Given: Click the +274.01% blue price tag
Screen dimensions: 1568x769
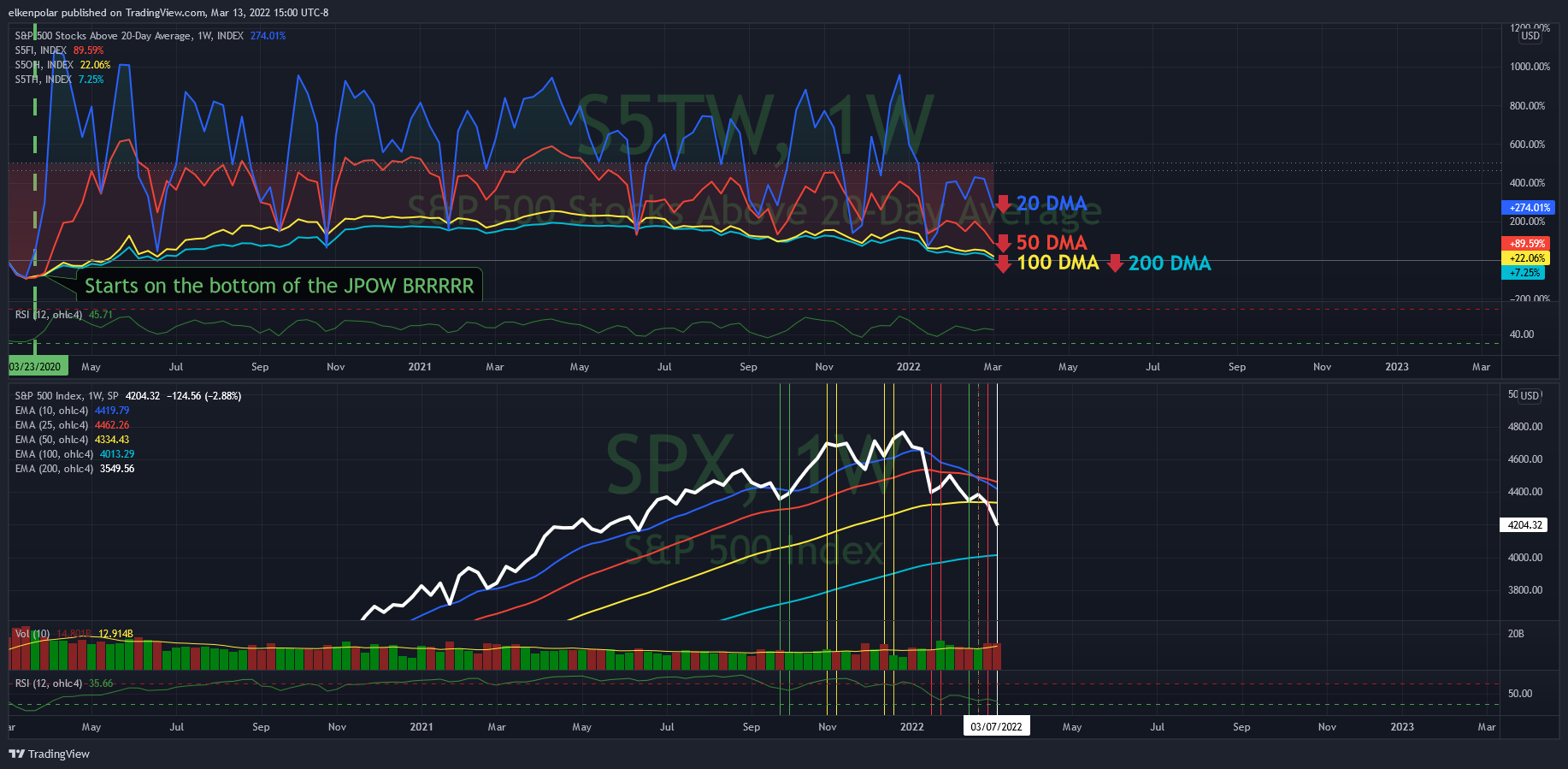Looking at the screenshot, I should pyautogui.click(x=1529, y=208).
